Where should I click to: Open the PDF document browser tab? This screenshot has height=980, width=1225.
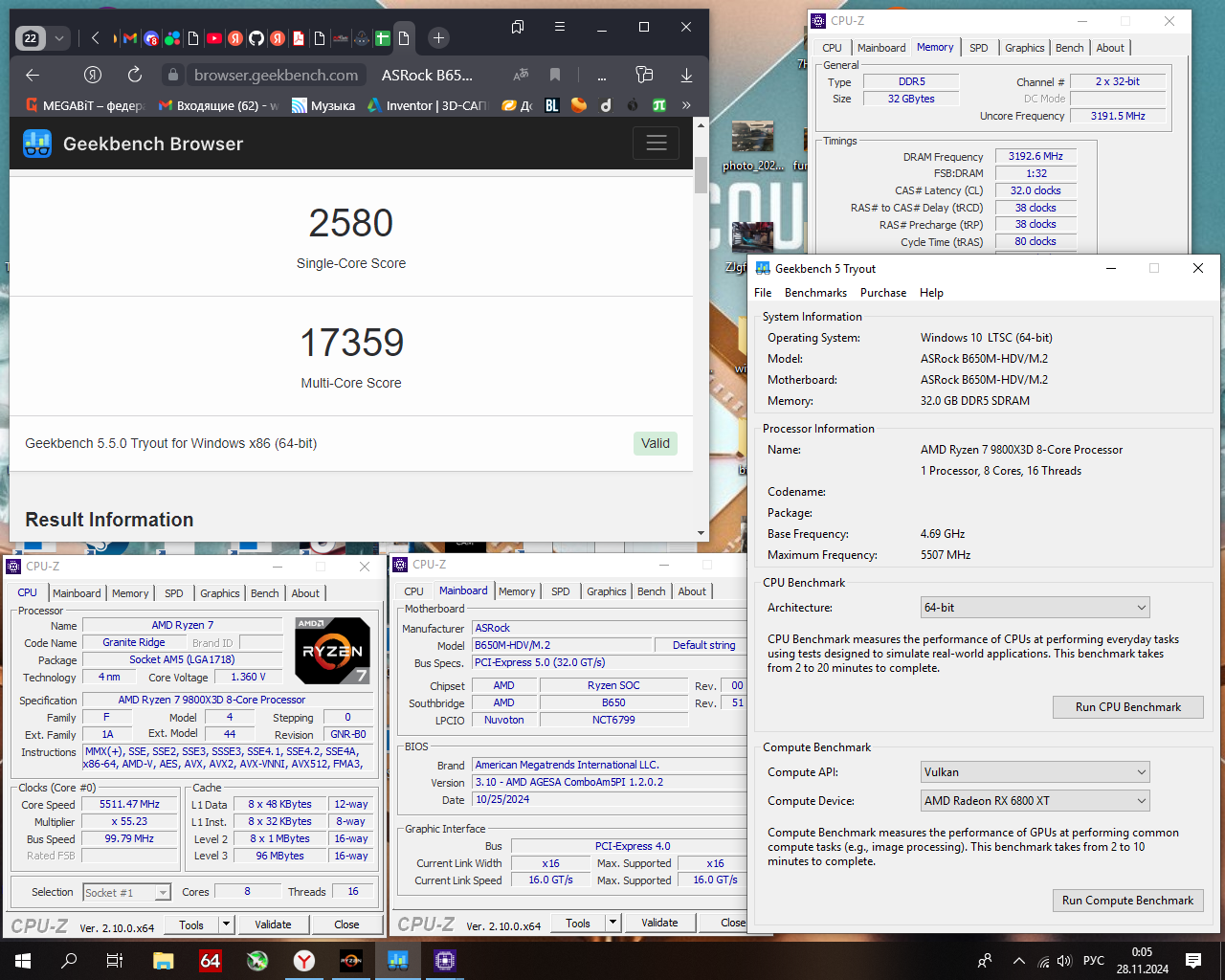tap(299, 38)
